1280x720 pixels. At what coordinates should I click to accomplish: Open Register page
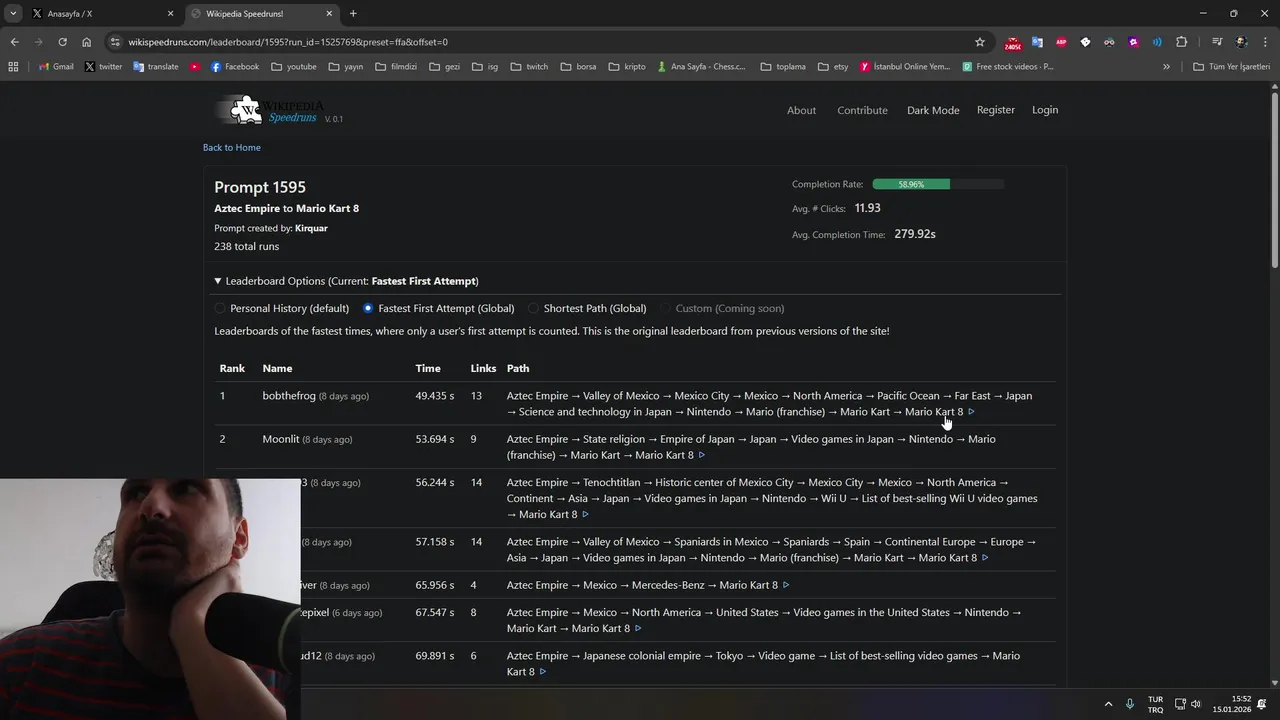pos(996,110)
